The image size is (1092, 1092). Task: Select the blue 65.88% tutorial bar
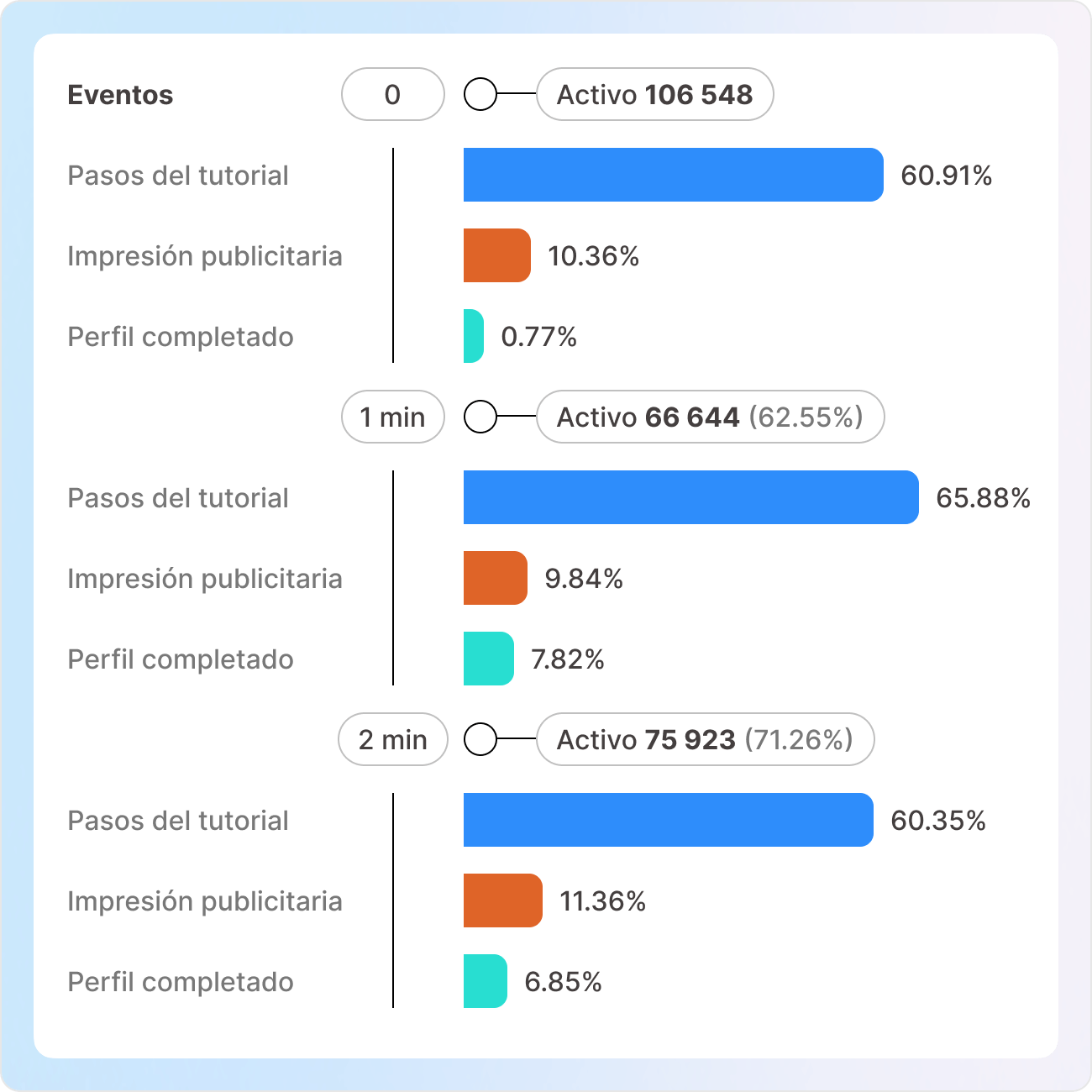[690, 497]
